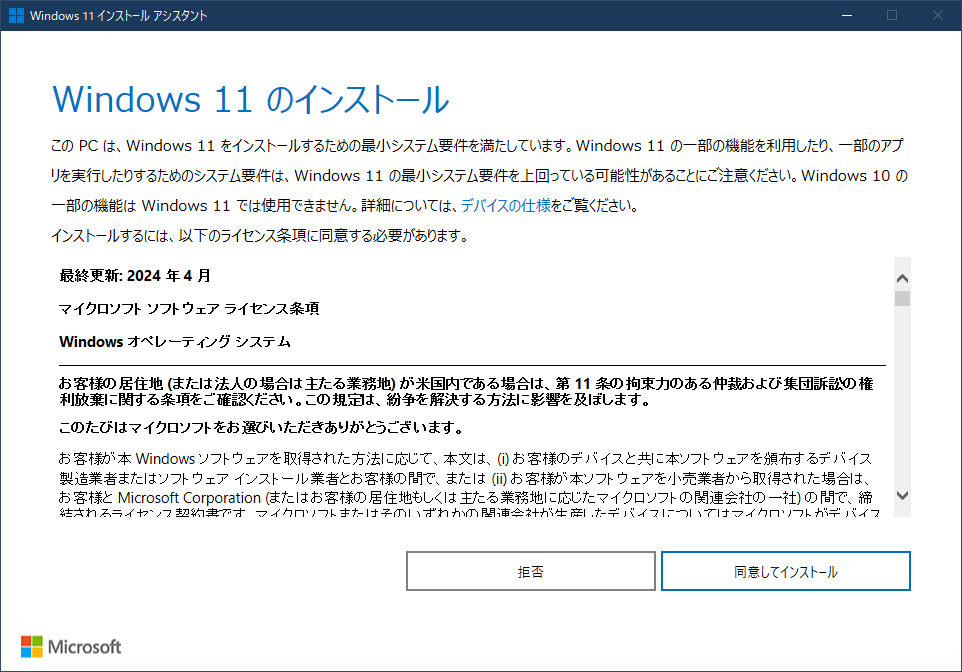The image size is (962, 672).
Task: Click the line インストールするには、以下のライセンス条項に同意する必要があります。
Action: [260, 236]
